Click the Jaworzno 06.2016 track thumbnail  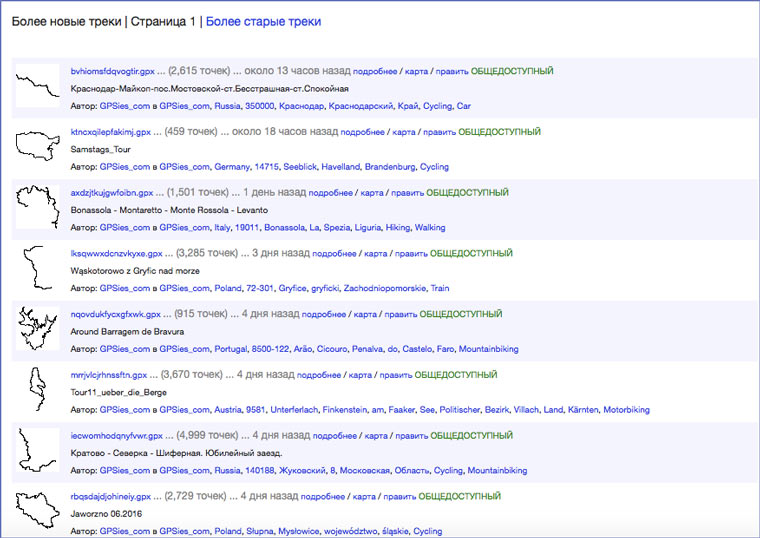37,510
